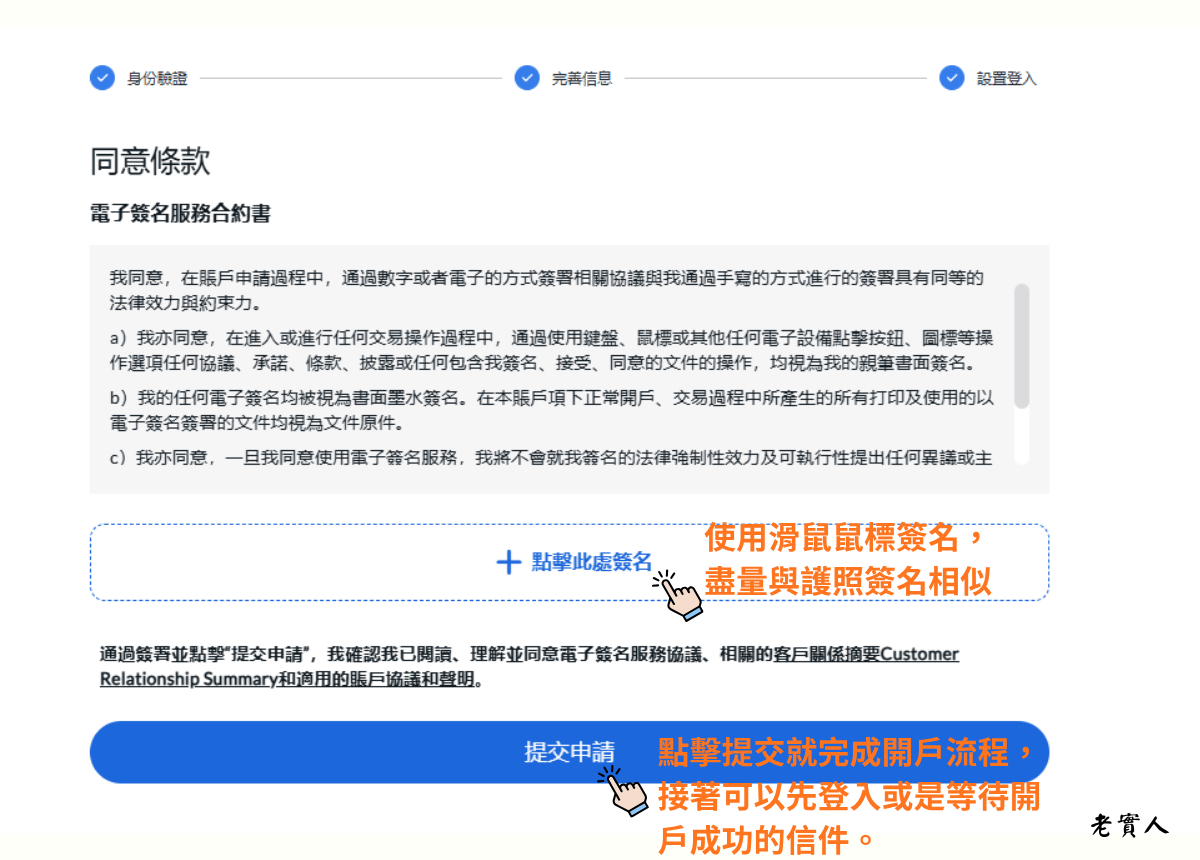Click the orange 使用滑鼠鼠標簽名 annotation text

[845, 540]
